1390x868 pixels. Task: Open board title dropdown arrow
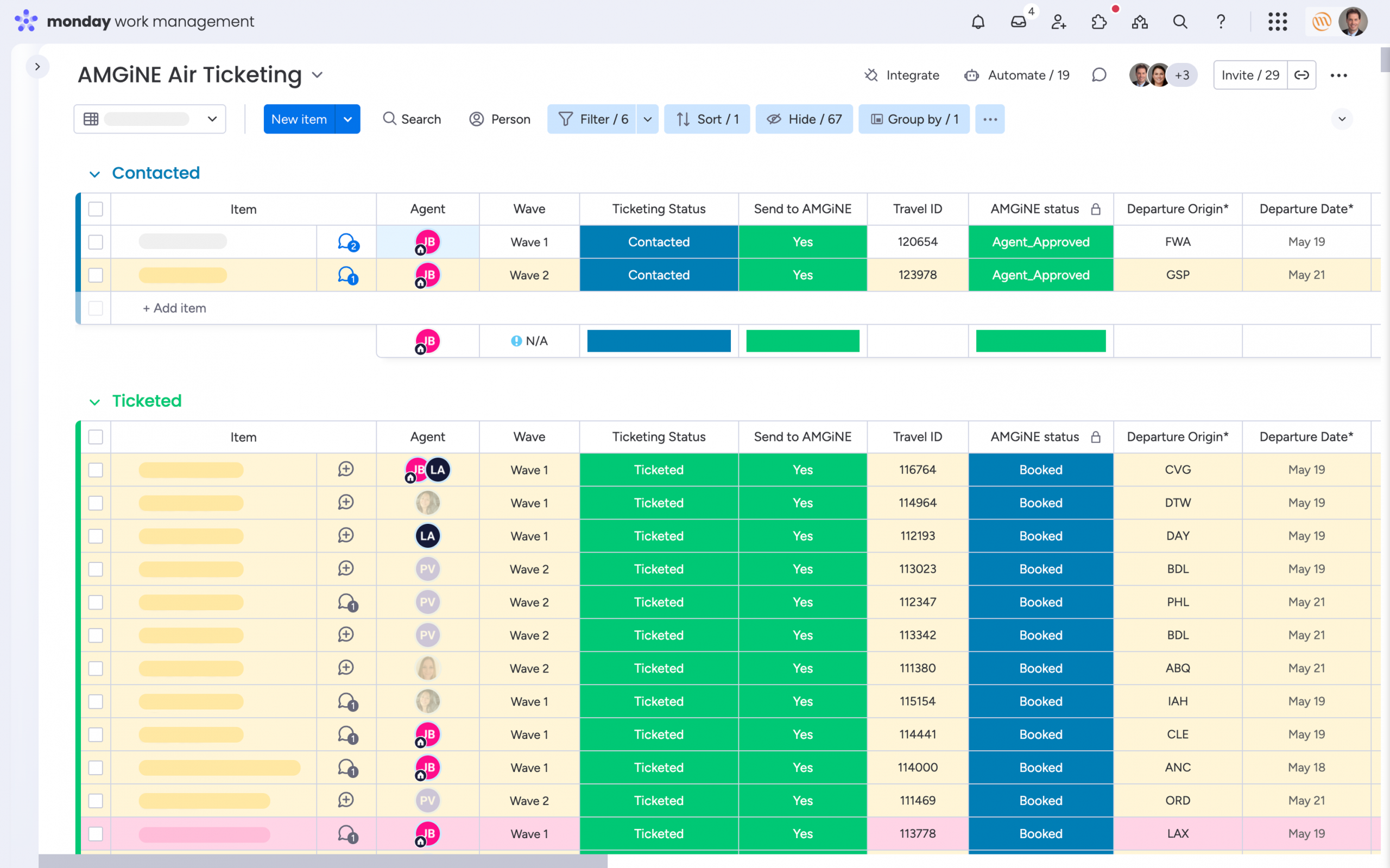317,75
